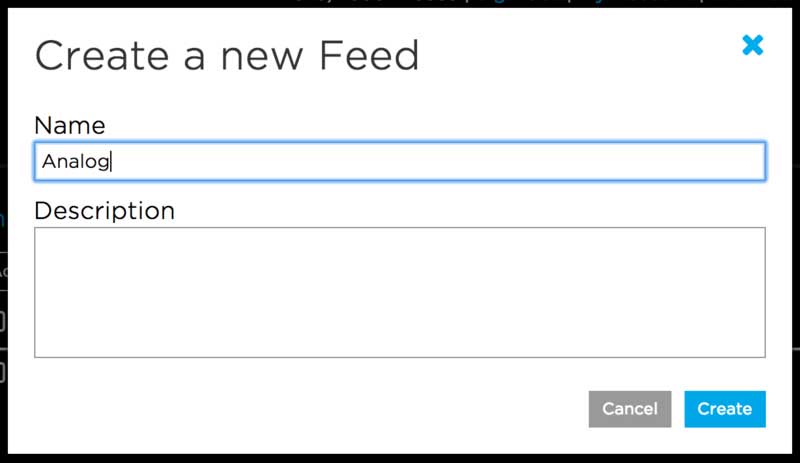Focus the Name input field
This screenshot has width=800, height=463.
[400, 161]
